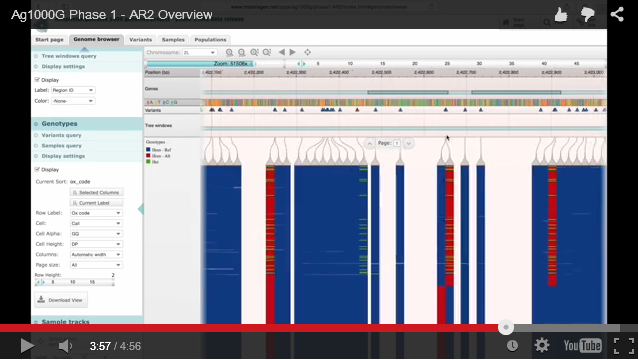The width and height of the screenshot is (638, 360).
Task: Toggle the Display checkbox above Label
Action: coord(37,80)
